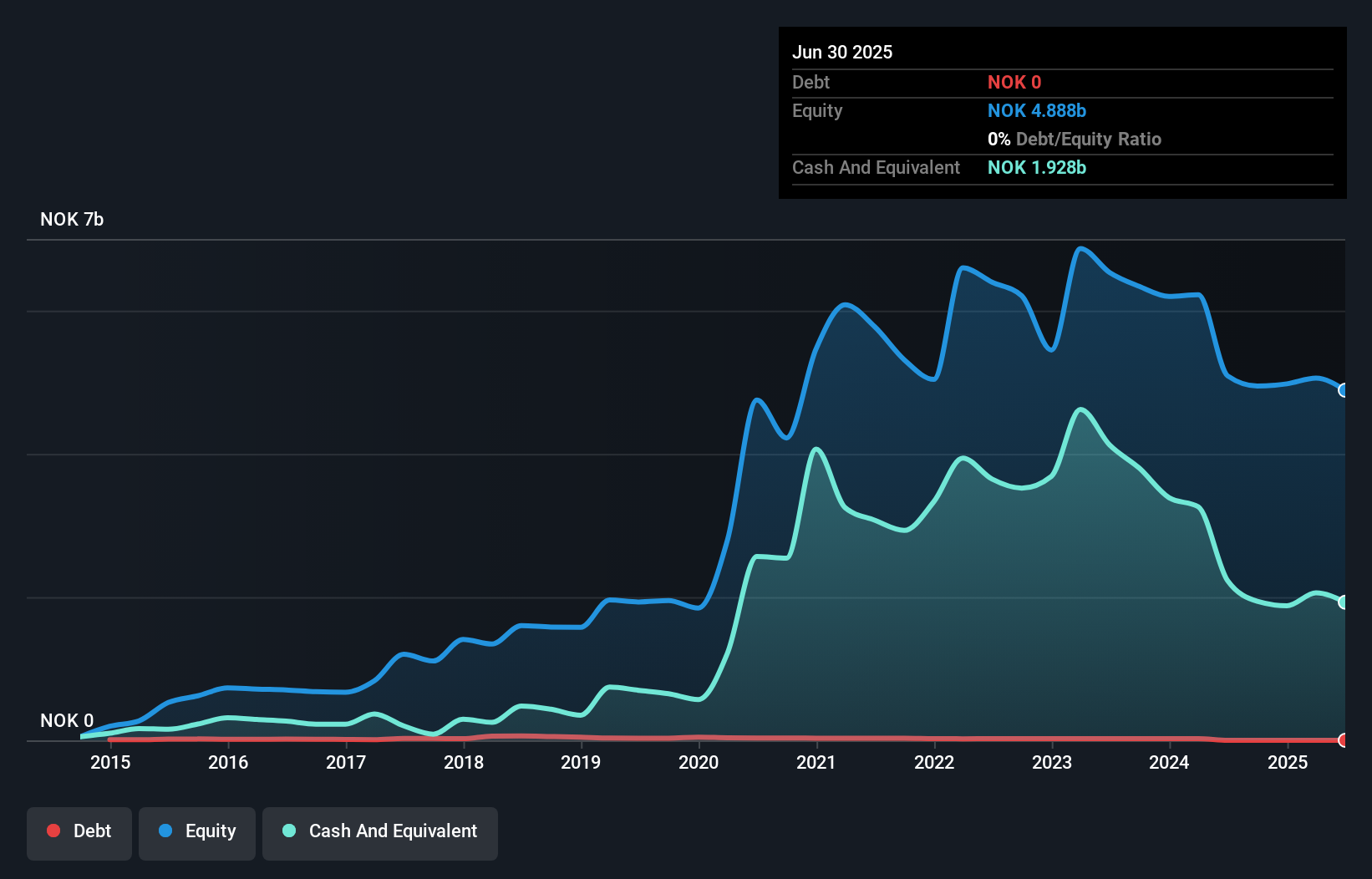Toggle the Debt series legend button

79,833
